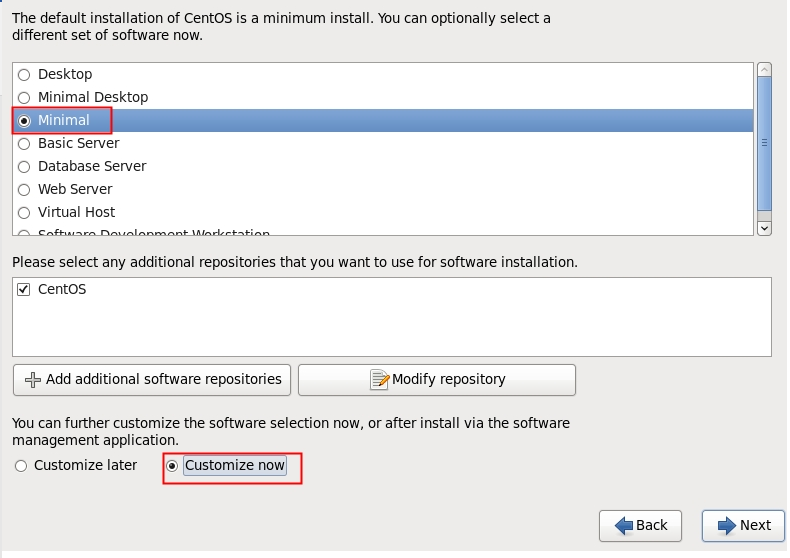Select the Virtual Host radio button

click(x=24, y=213)
